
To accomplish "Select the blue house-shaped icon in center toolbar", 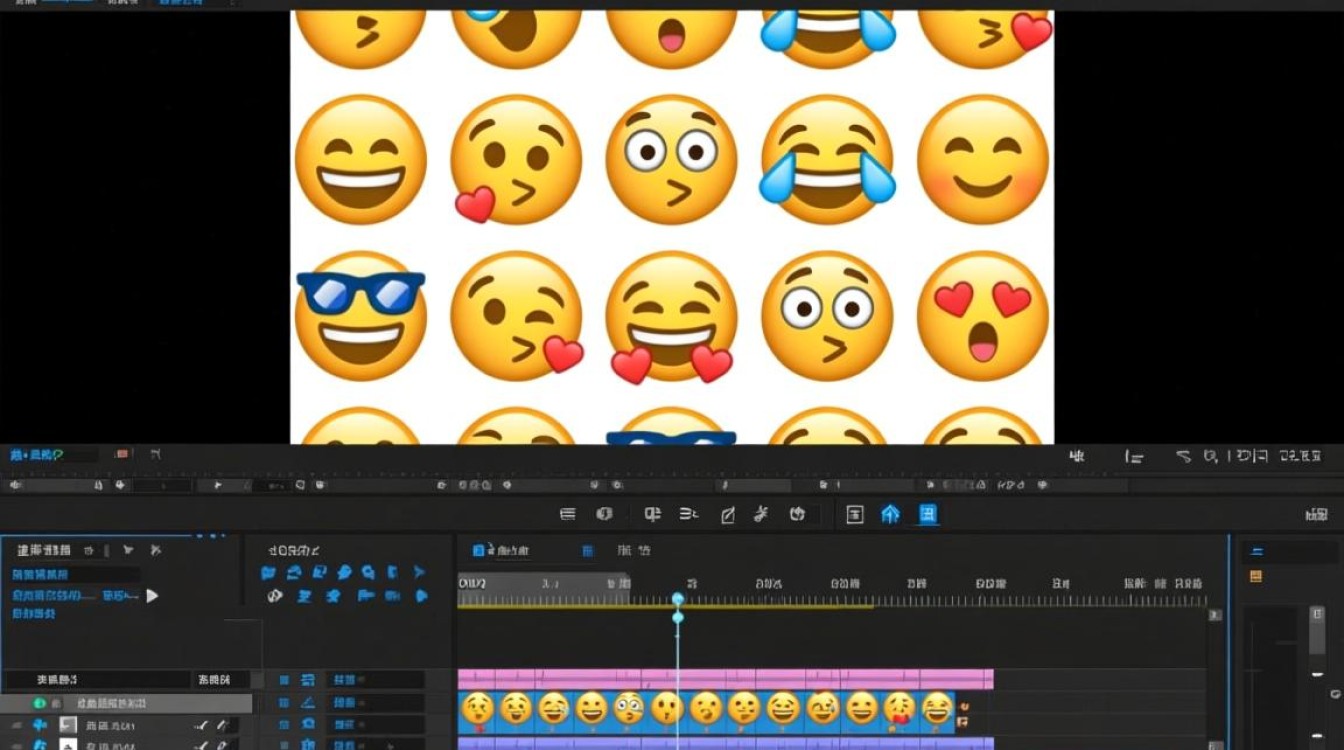I will [x=890, y=514].
